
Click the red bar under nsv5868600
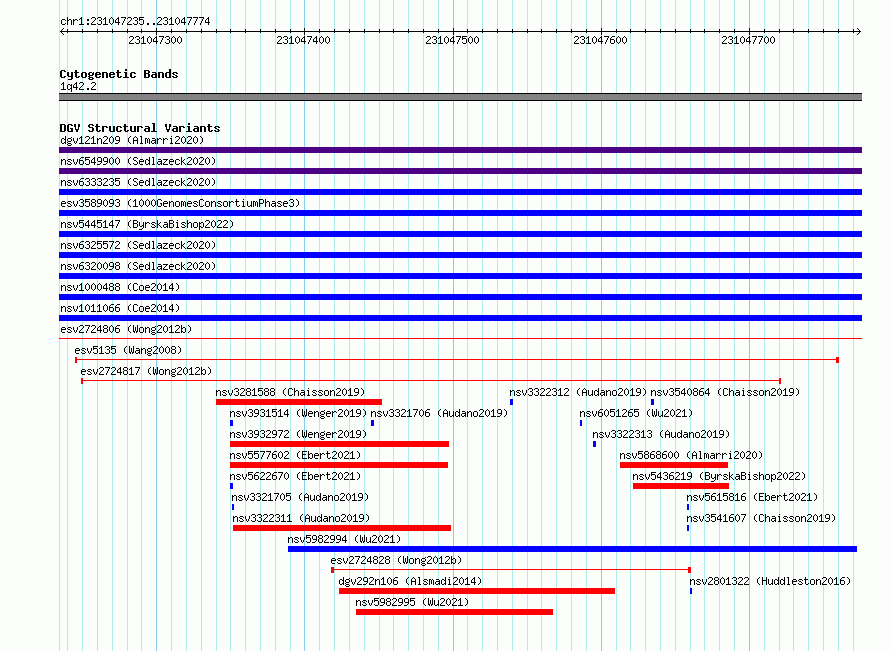(x=674, y=465)
